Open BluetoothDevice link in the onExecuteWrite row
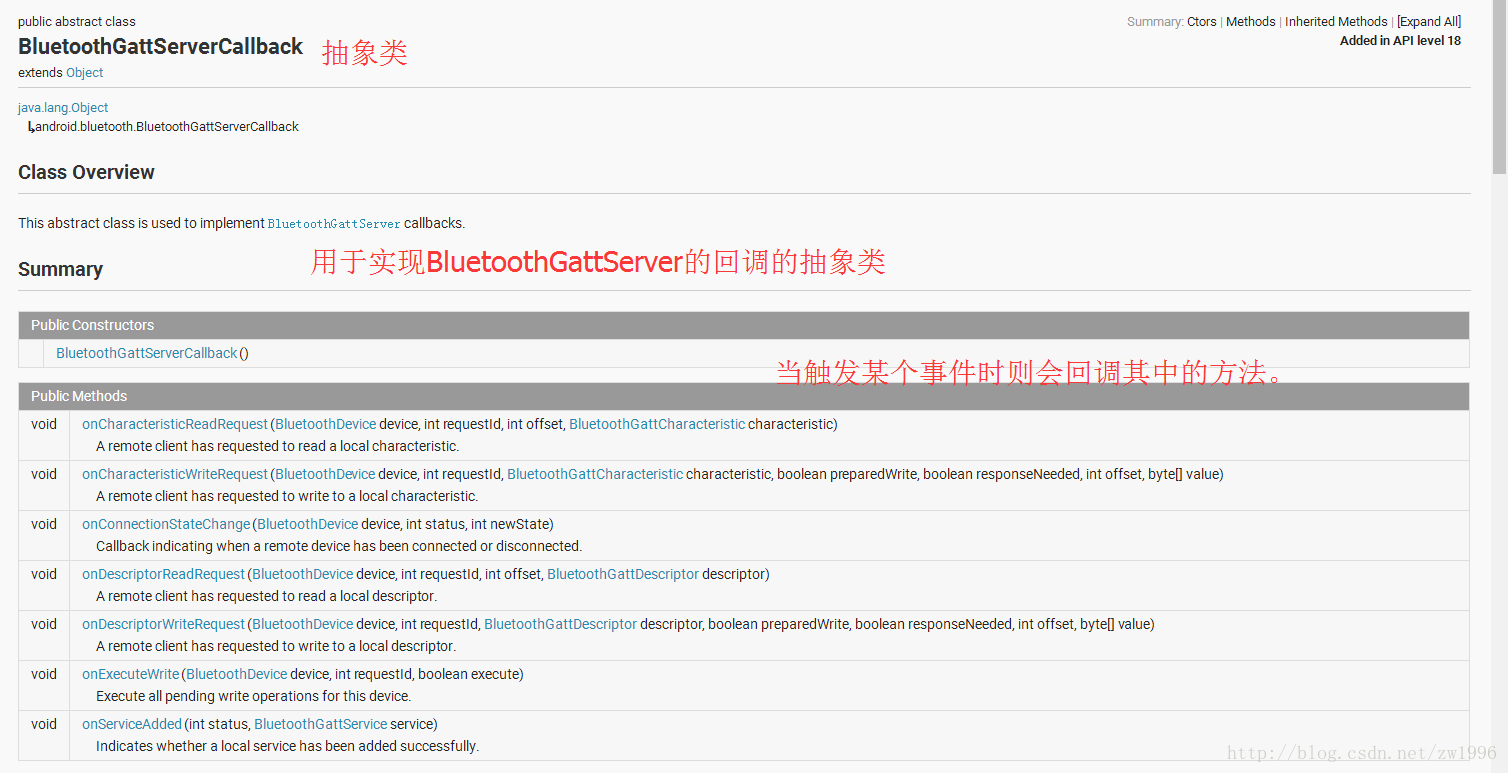Image resolution: width=1508 pixels, height=773 pixels. pyautogui.click(x=237, y=674)
